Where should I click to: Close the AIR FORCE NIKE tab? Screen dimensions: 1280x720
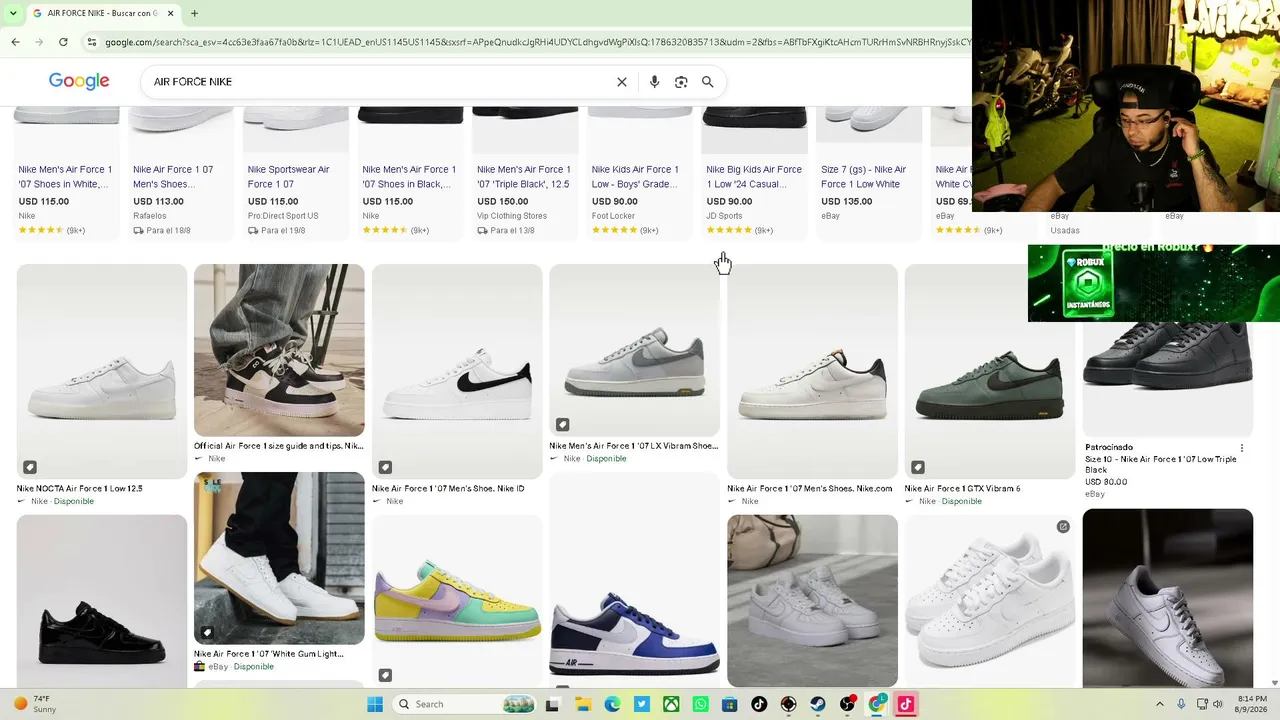171,13
